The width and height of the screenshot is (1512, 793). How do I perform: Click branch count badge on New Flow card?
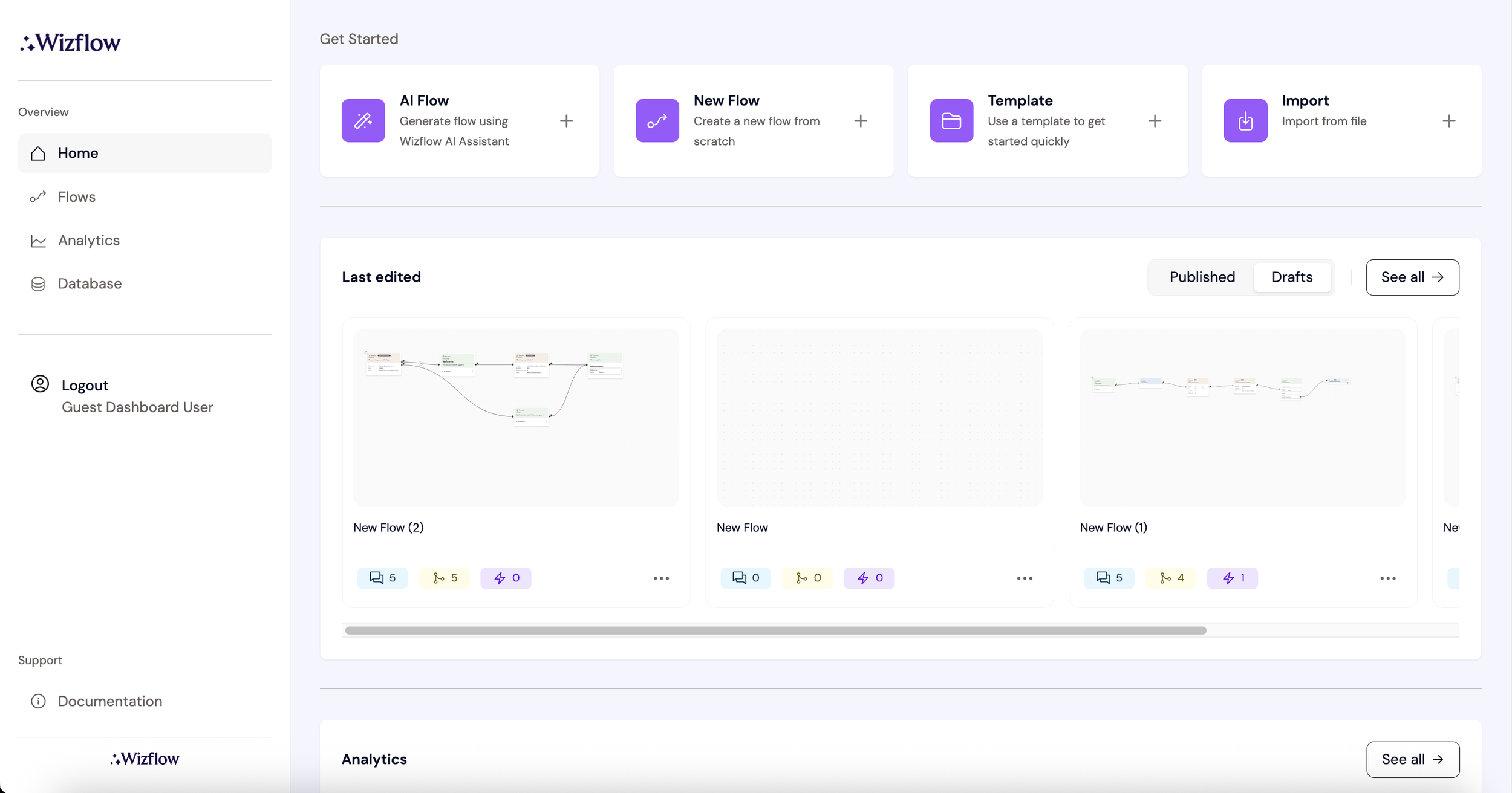click(807, 578)
